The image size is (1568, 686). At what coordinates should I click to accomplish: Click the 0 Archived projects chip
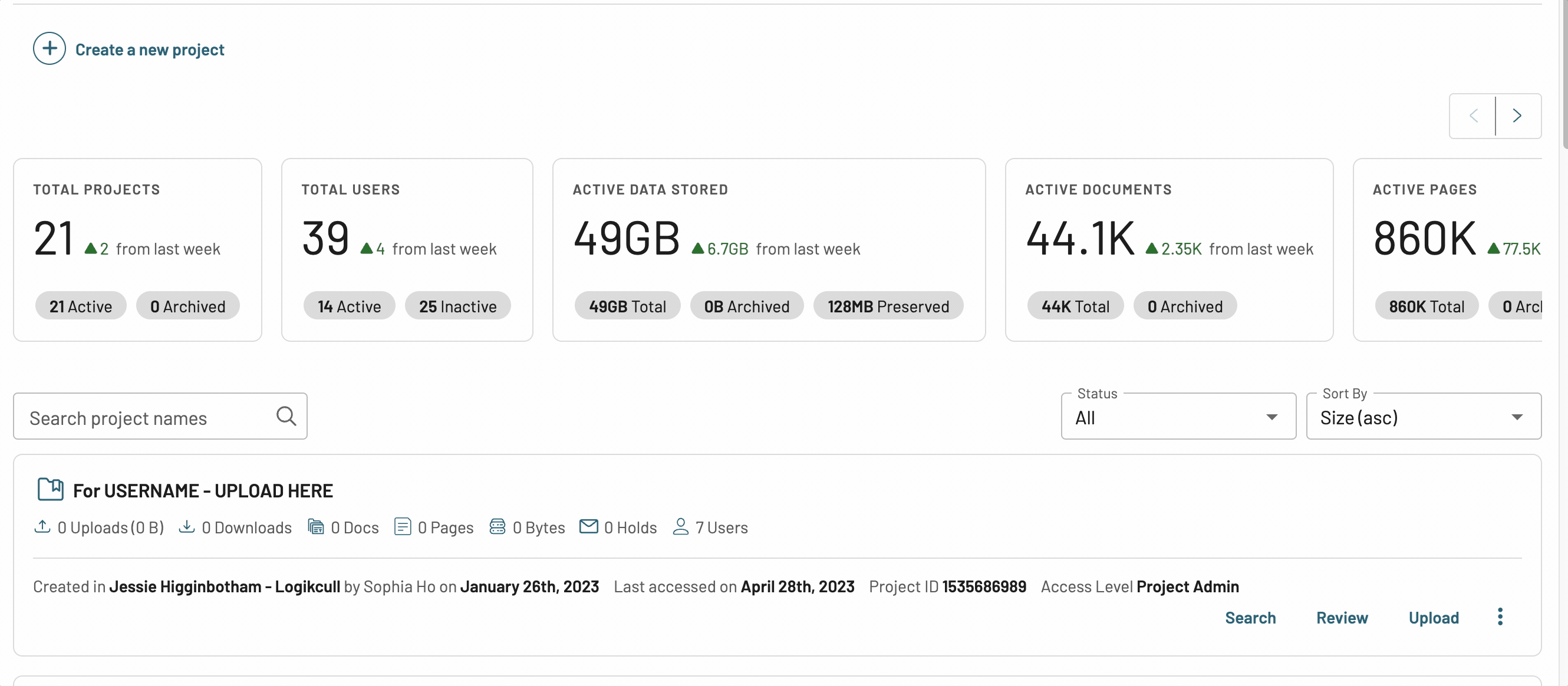[x=187, y=305]
